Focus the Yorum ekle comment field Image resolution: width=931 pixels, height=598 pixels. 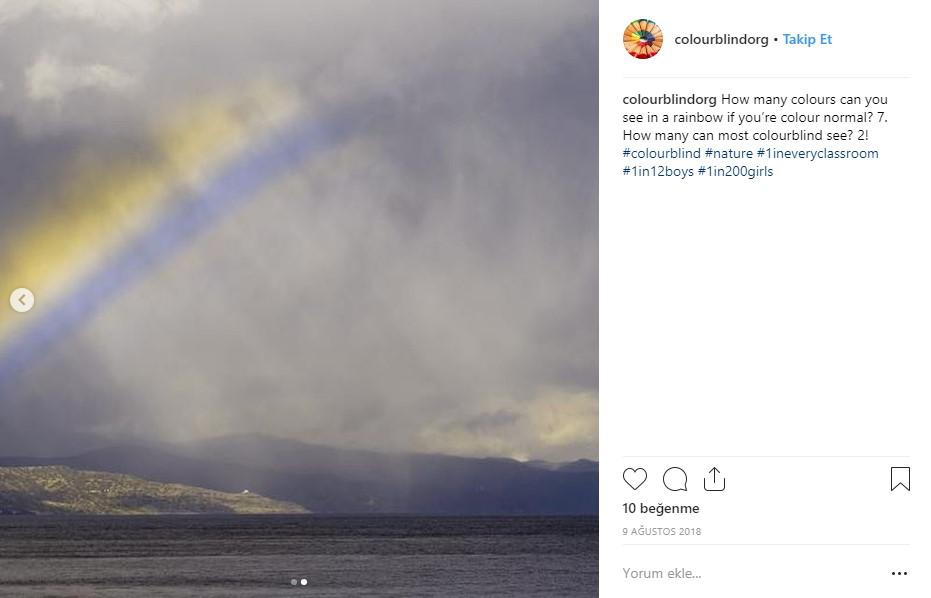click(751, 573)
